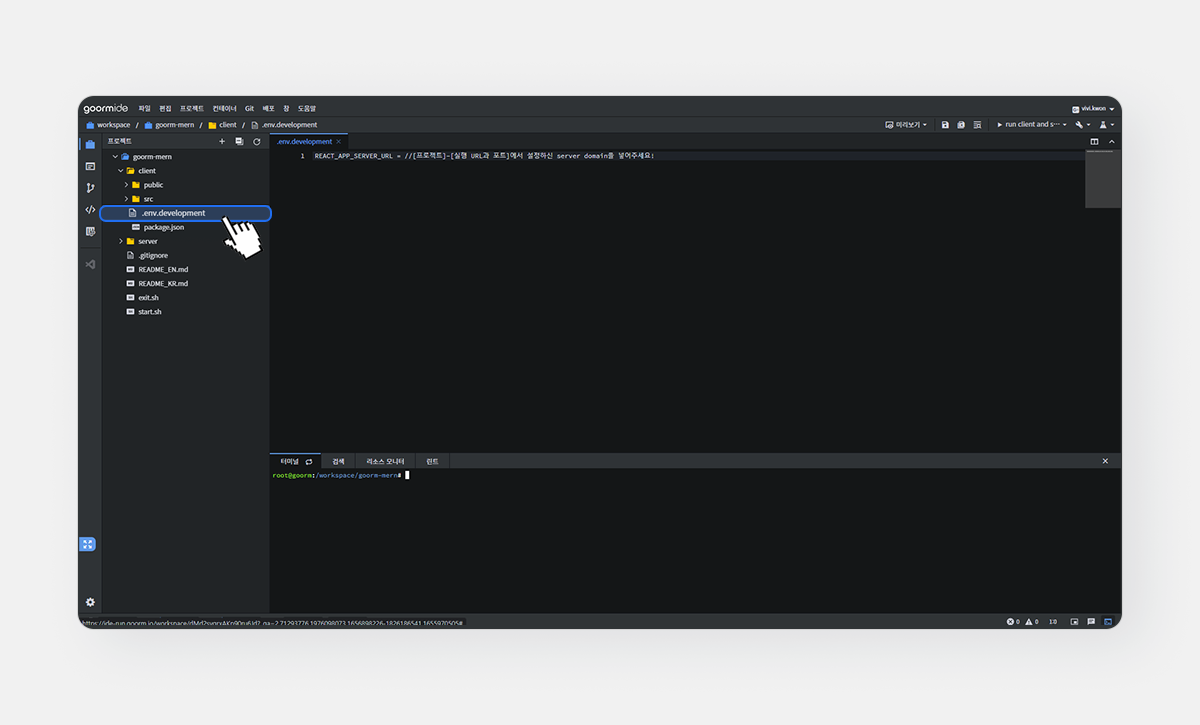Add a new file with the plus icon

click(x=222, y=141)
